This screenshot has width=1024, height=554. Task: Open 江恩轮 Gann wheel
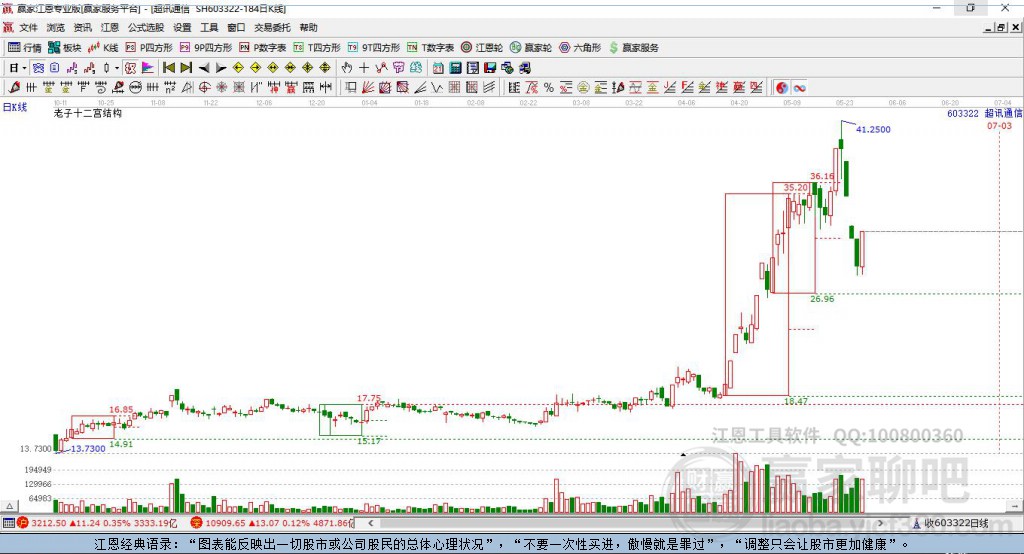click(x=482, y=48)
